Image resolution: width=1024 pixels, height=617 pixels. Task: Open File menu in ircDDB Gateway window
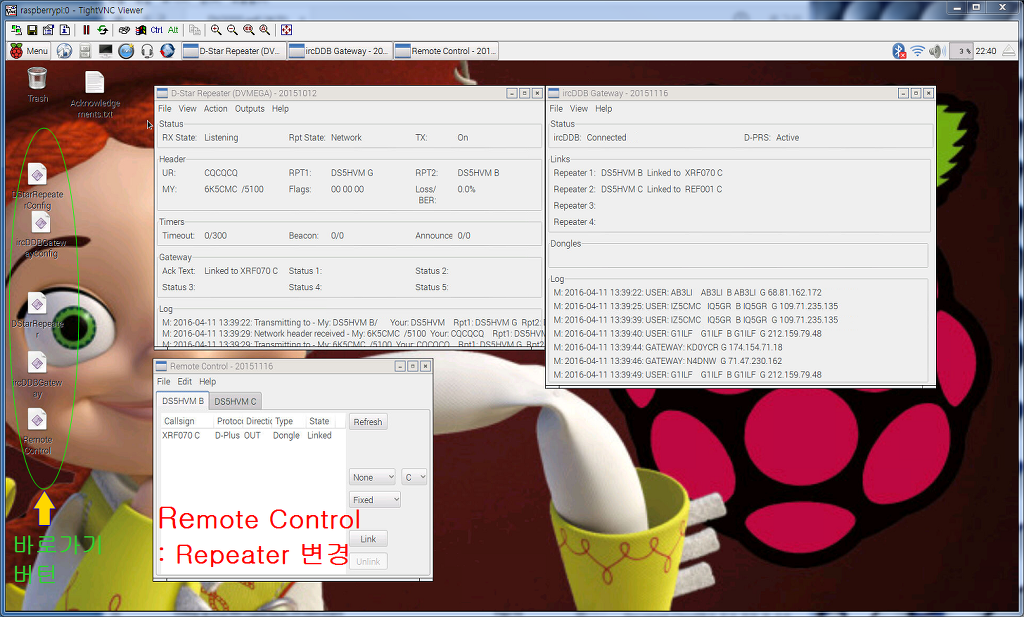pos(556,108)
